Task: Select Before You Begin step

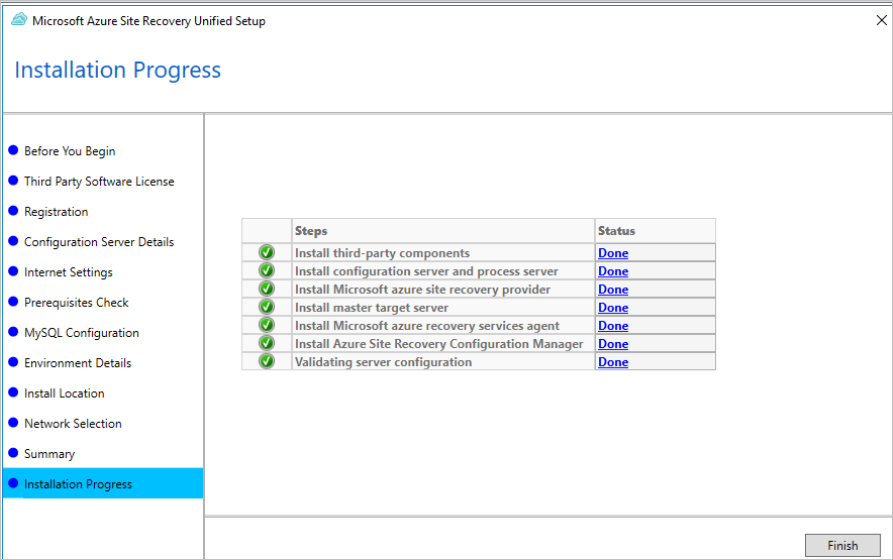Action: (69, 151)
